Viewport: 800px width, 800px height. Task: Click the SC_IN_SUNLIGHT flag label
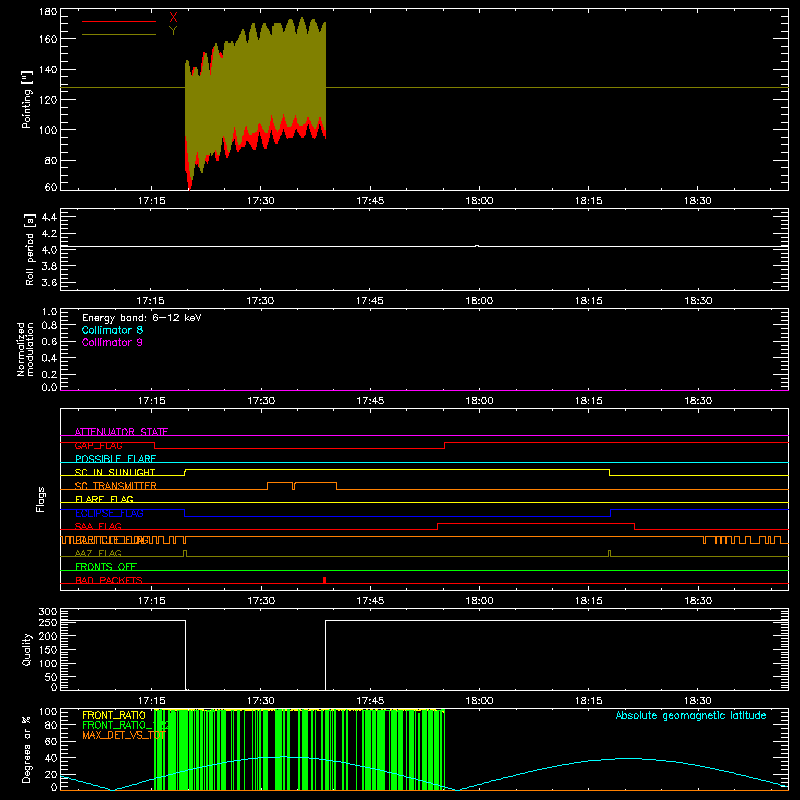click(x=115, y=472)
